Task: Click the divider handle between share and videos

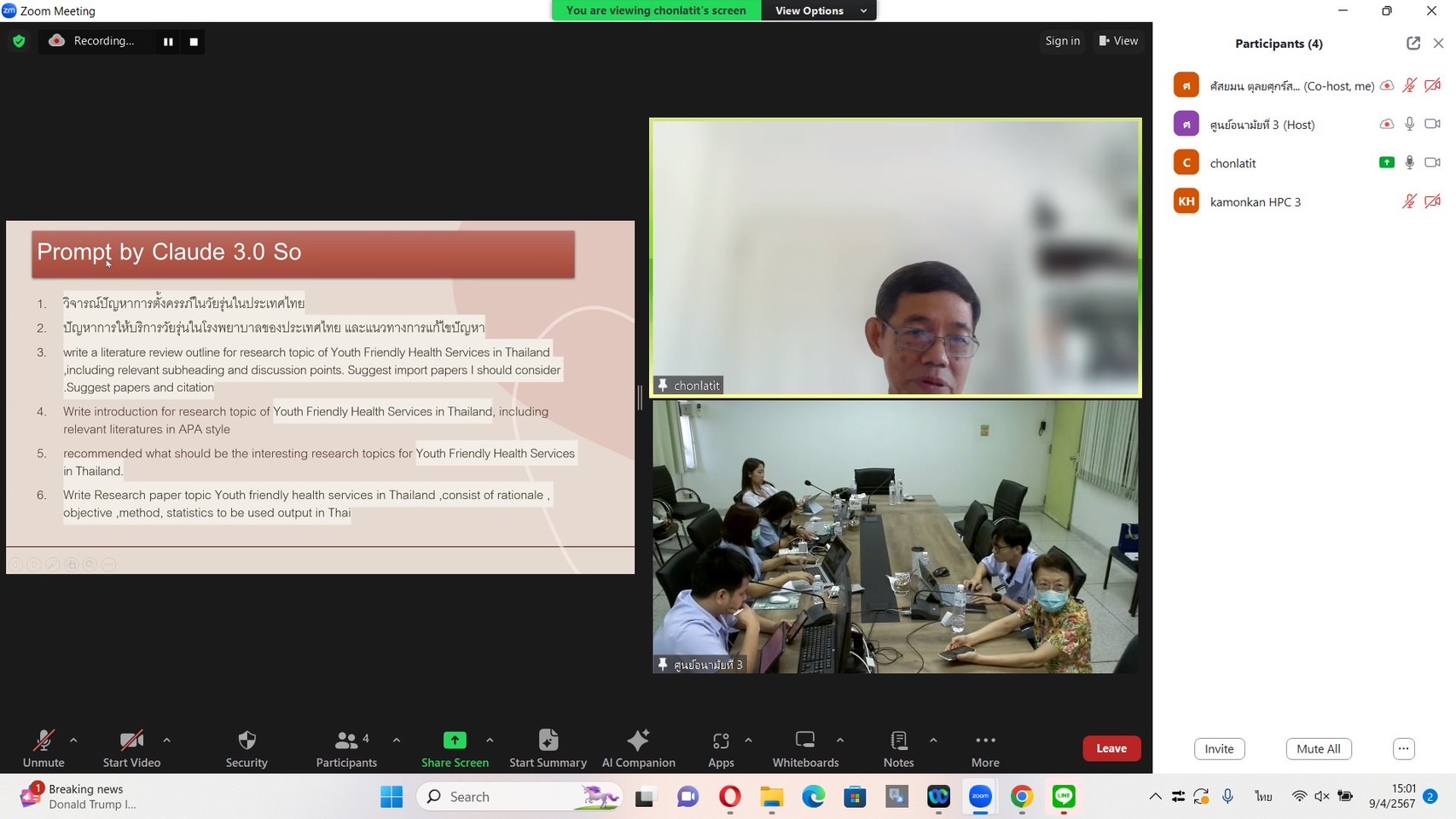Action: [x=640, y=398]
